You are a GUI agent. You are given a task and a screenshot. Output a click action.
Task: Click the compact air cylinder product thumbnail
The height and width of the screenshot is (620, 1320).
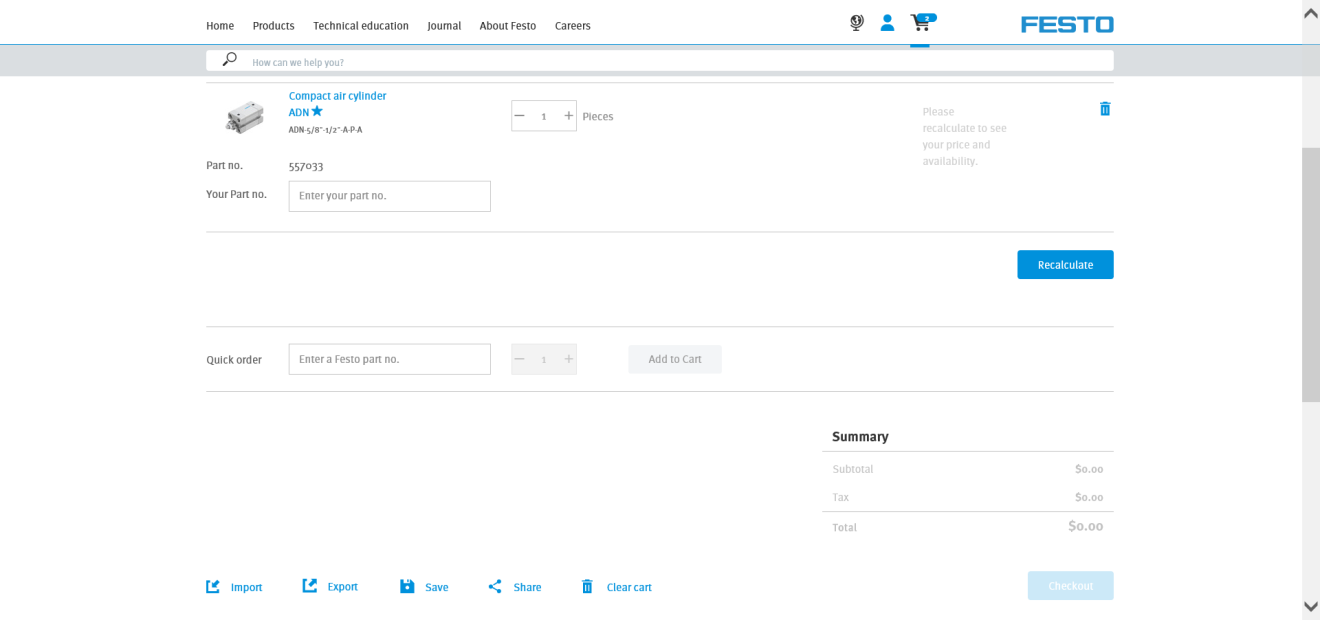(x=244, y=116)
